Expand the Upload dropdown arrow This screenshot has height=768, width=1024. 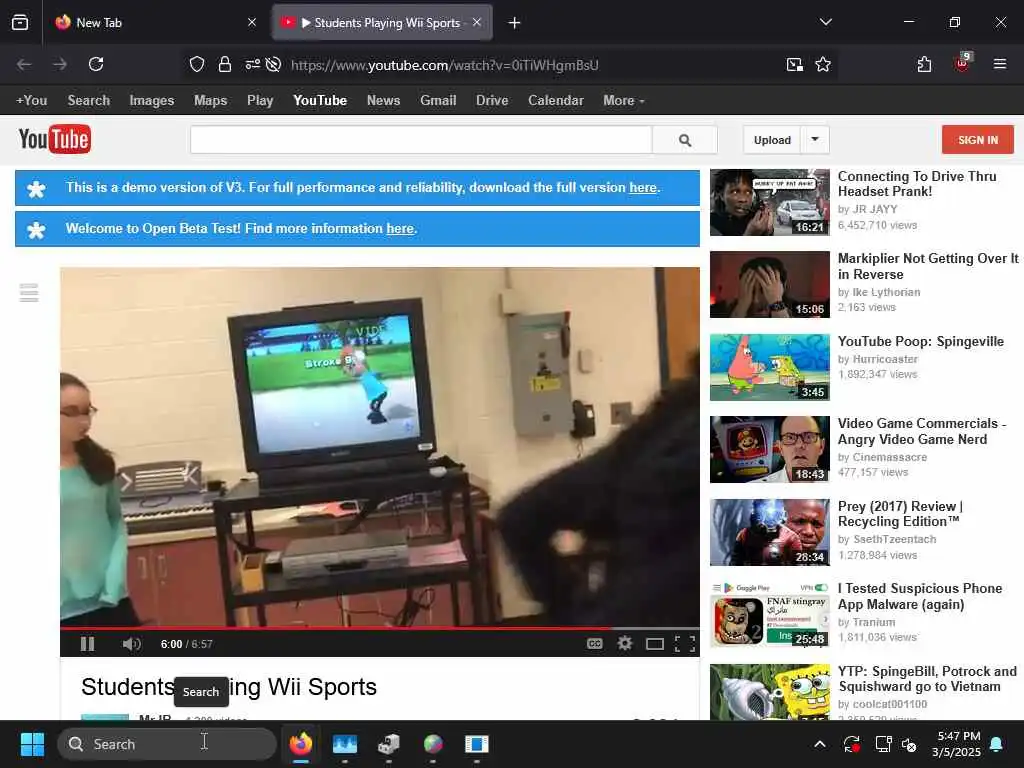[815, 140]
